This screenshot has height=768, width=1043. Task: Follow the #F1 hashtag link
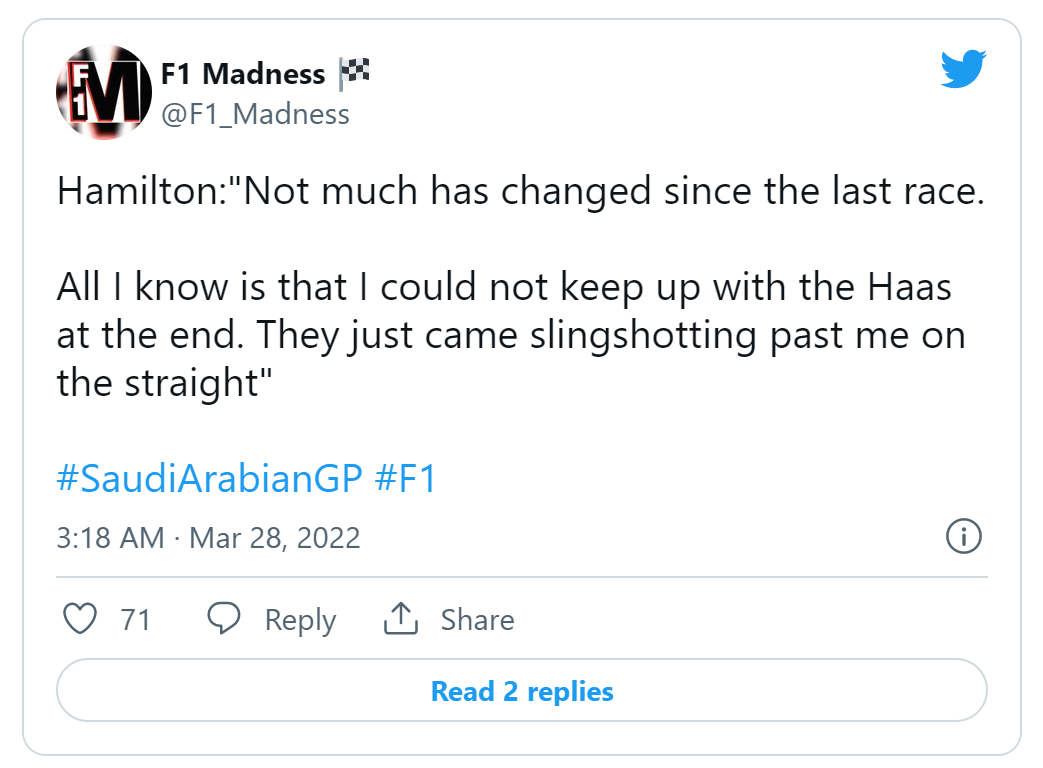pos(405,478)
